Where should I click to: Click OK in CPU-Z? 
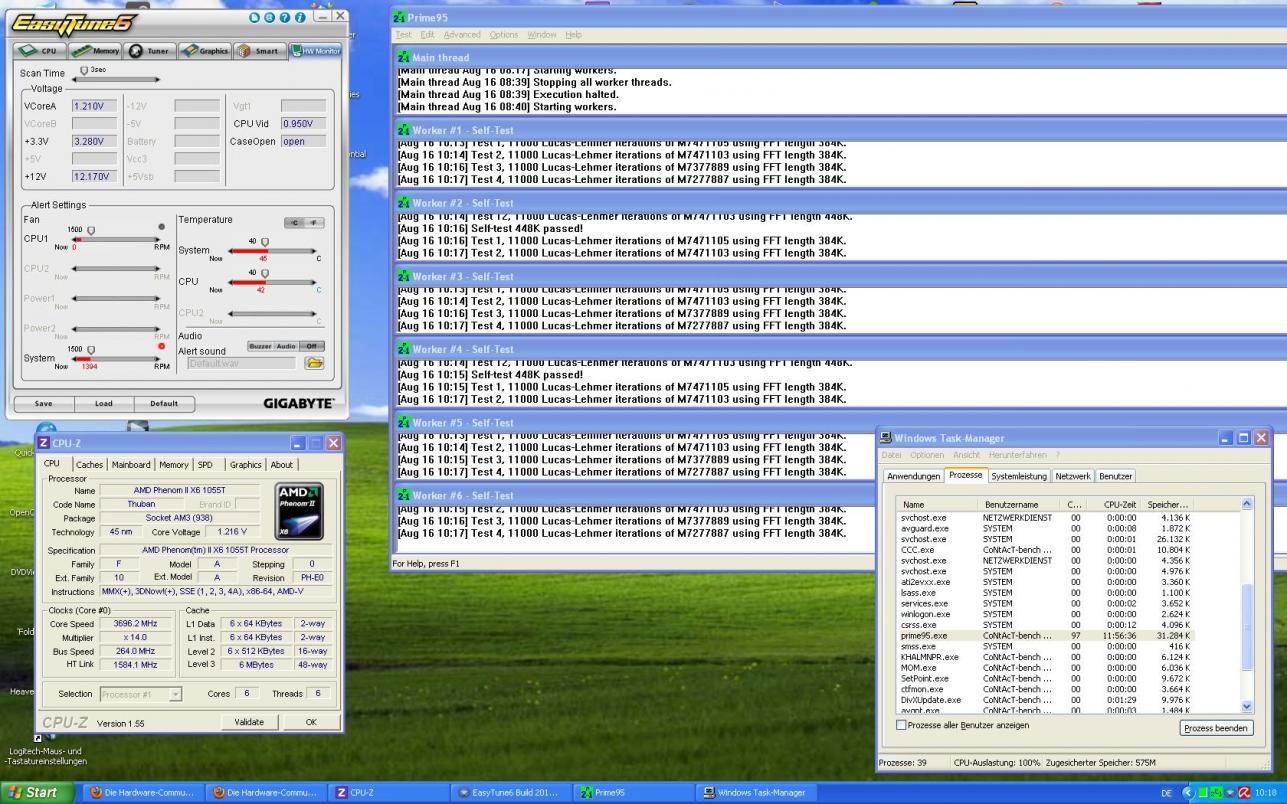(x=311, y=722)
